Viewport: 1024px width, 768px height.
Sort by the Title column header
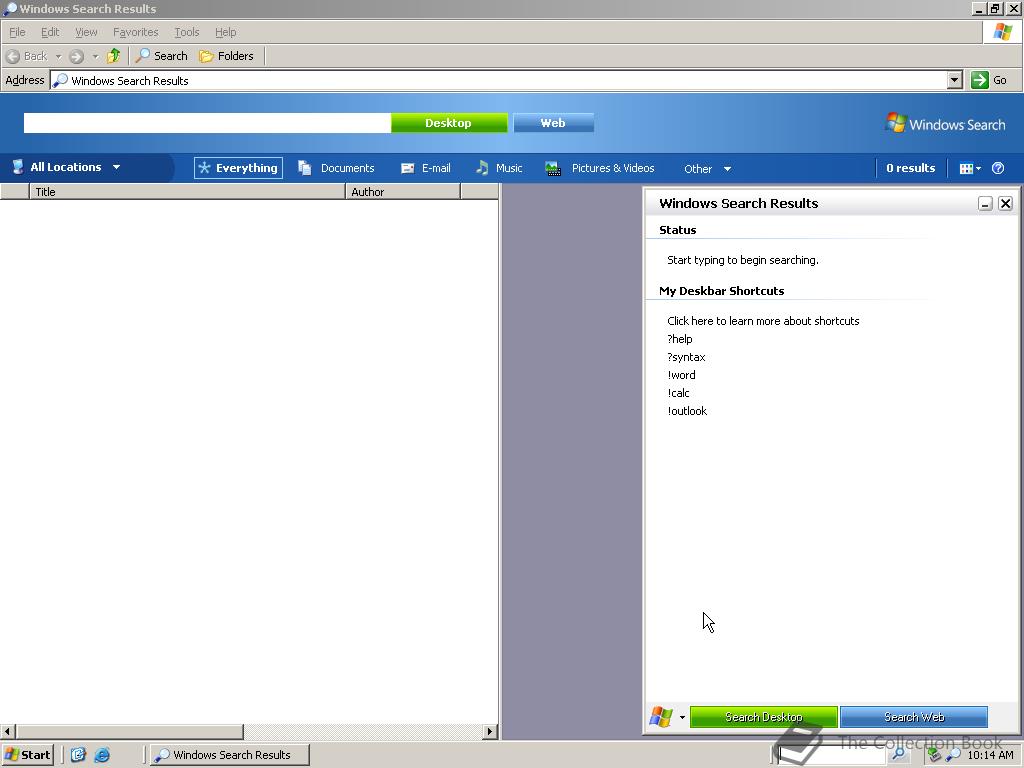pos(187,191)
